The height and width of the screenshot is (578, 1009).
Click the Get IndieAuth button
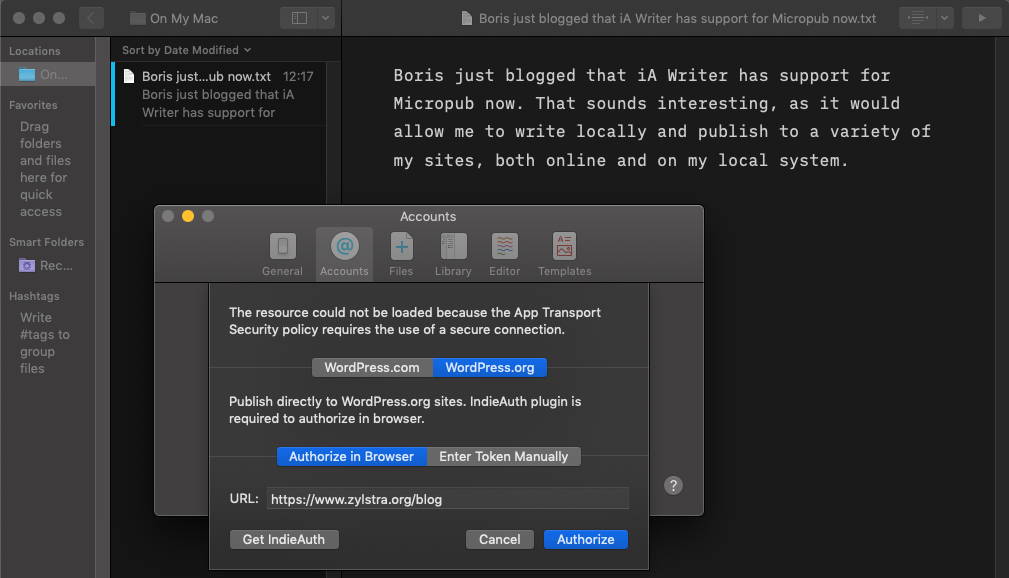[284, 539]
